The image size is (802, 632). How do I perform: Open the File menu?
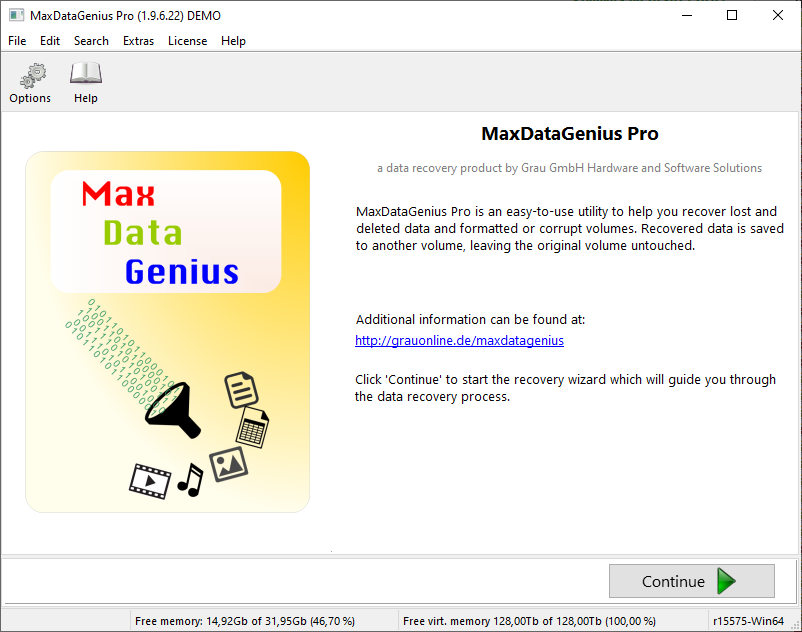pos(16,41)
